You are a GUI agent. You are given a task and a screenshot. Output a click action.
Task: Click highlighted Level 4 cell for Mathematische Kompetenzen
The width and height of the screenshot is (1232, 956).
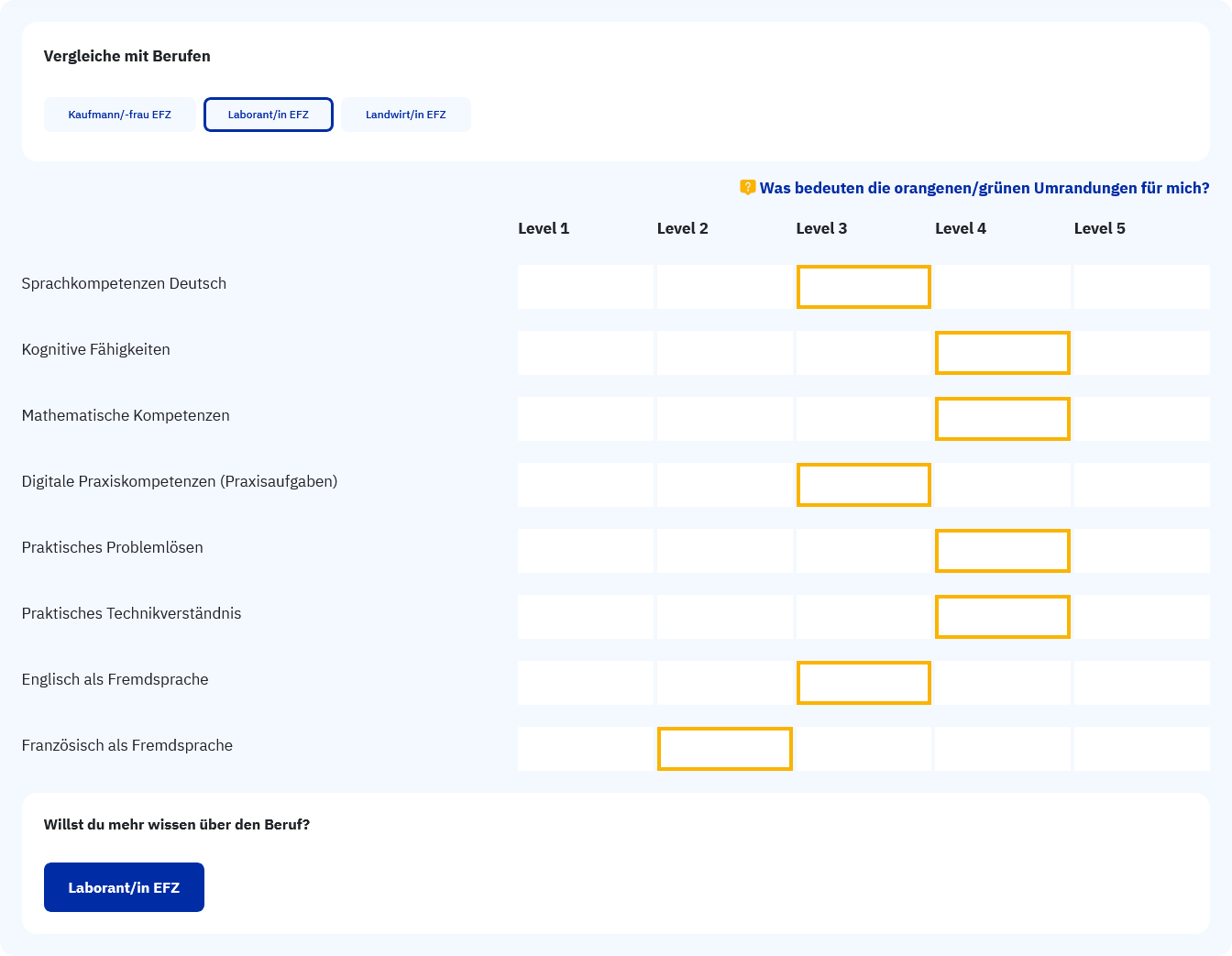(x=1003, y=419)
